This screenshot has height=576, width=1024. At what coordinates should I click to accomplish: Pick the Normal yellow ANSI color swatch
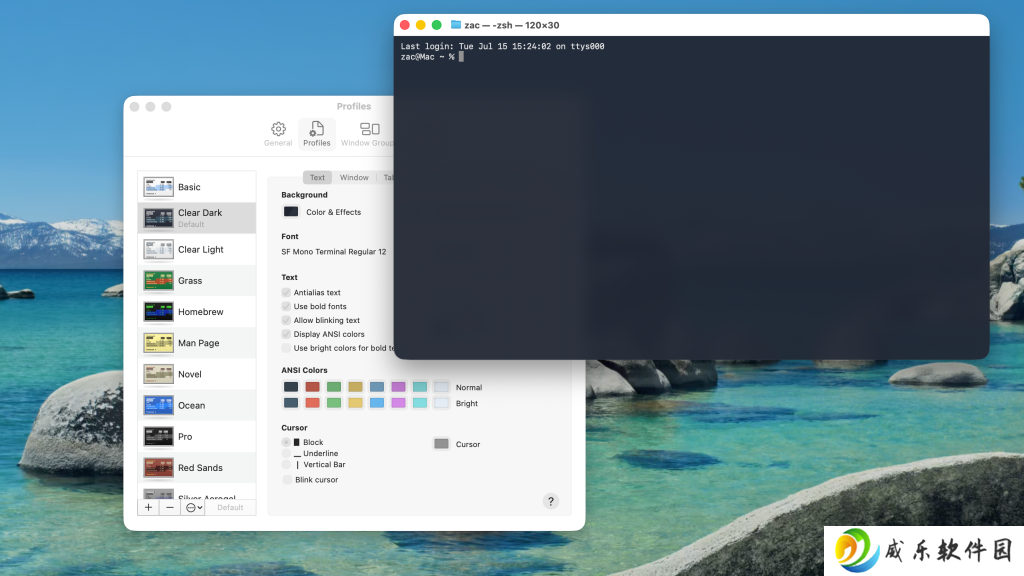pos(355,387)
